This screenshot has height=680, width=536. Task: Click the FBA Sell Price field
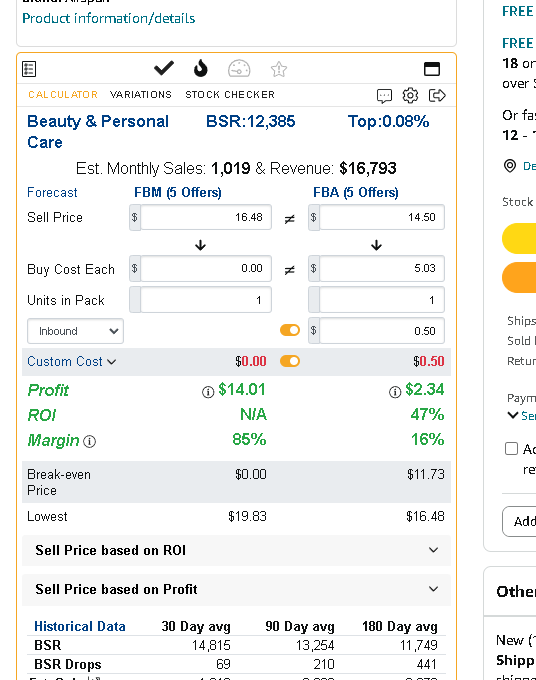(x=382, y=217)
